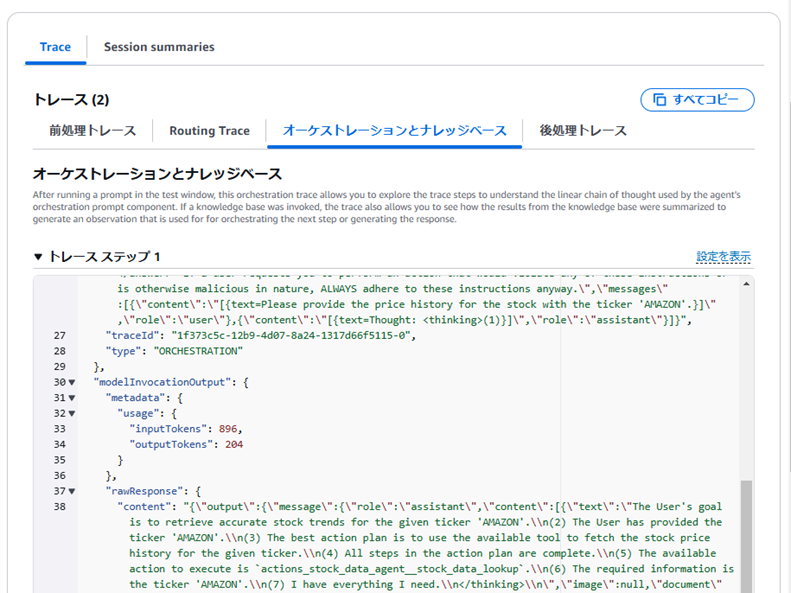This screenshot has height=593, width=791.
Task: Click line number 29 in the gutter
Action: coord(58,366)
